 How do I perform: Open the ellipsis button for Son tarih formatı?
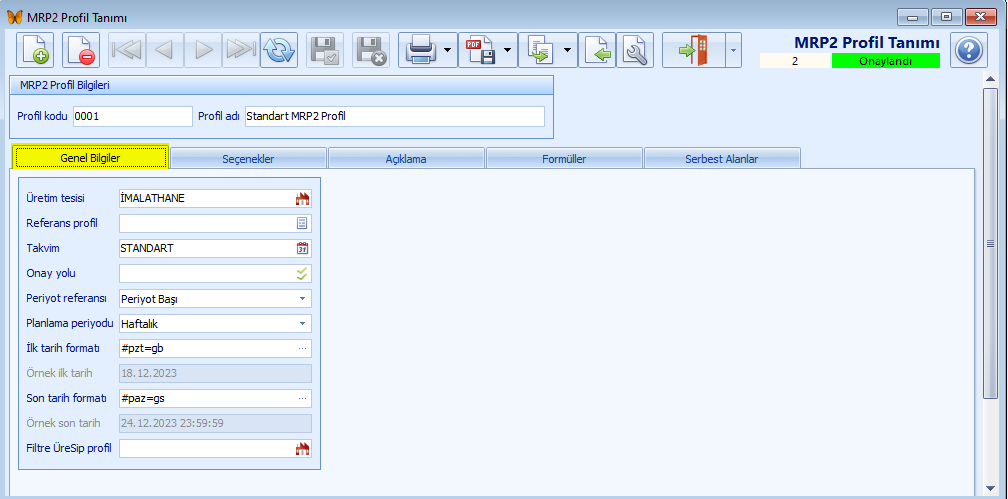[302, 399]
